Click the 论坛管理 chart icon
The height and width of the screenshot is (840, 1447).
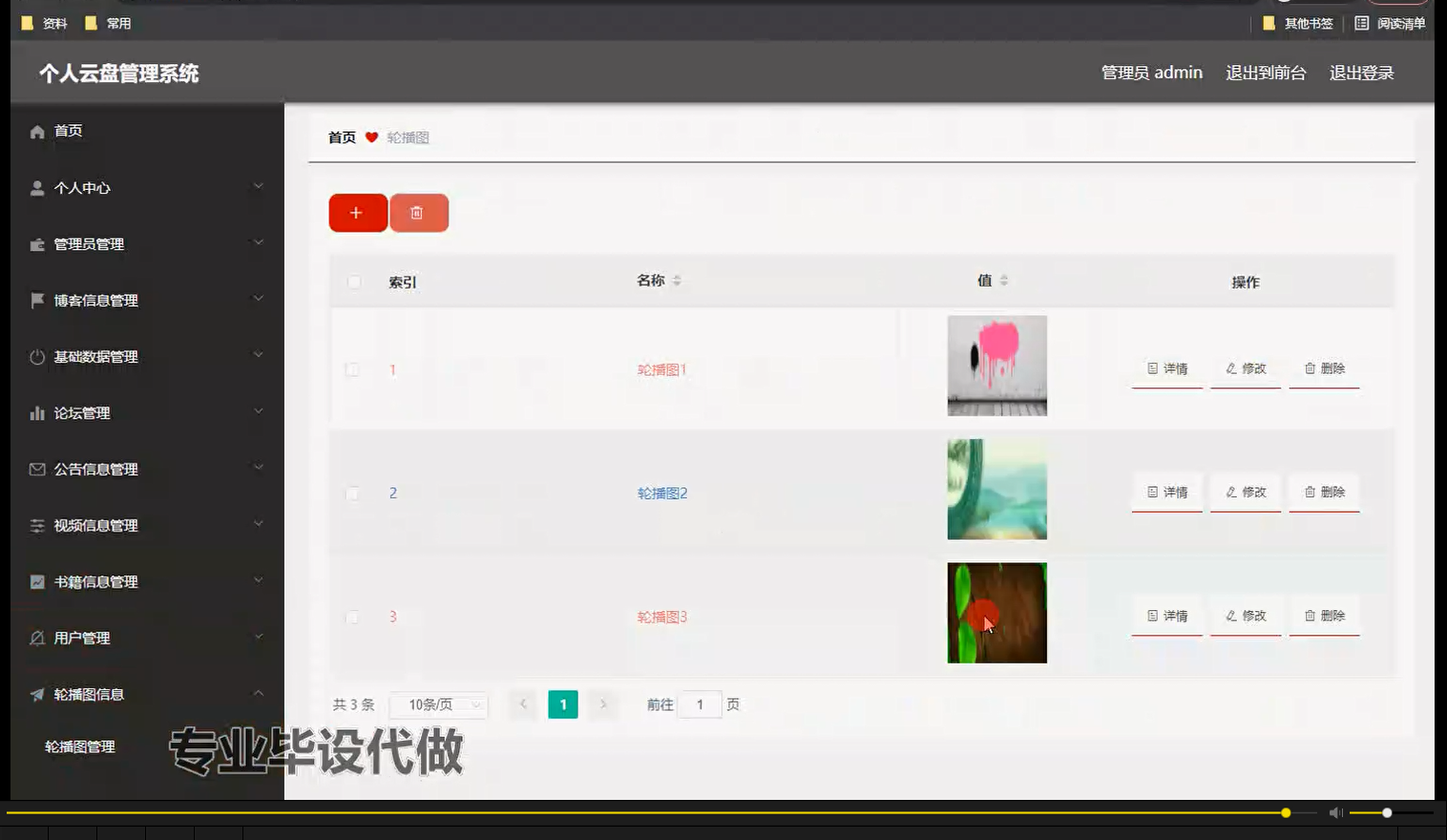[x=35, y=412]
